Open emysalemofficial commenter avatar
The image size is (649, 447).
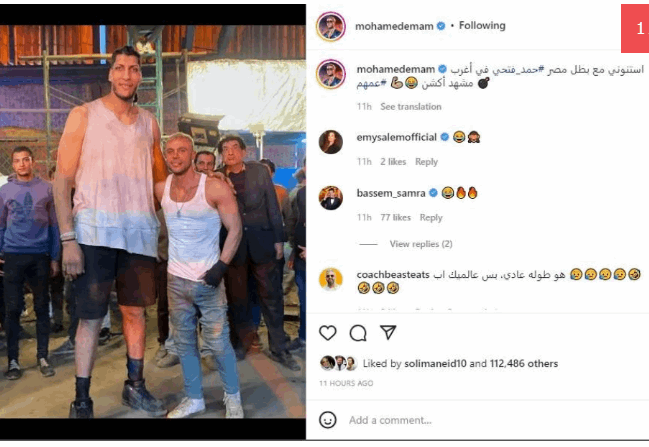[331, 142]
